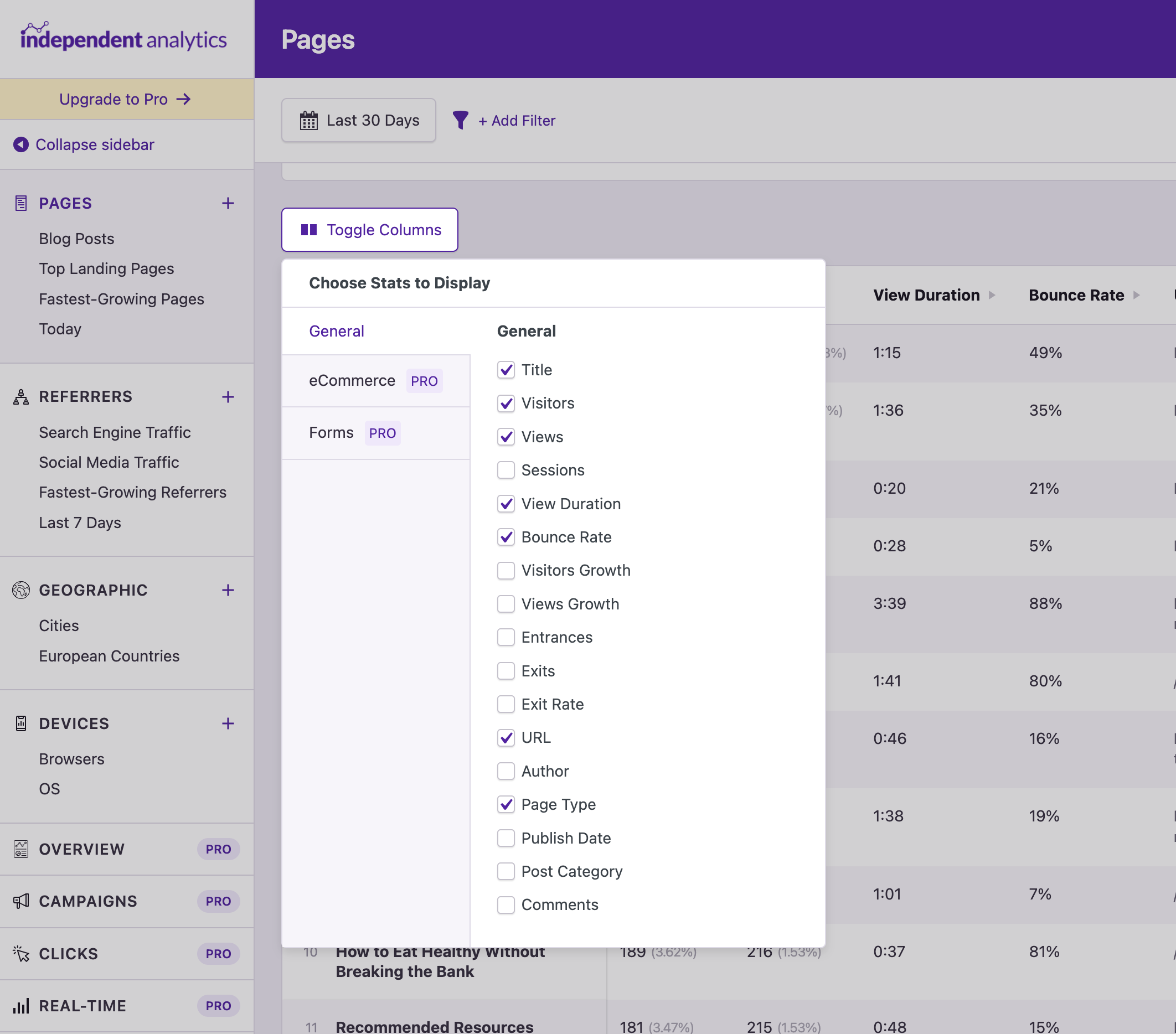Click the calendar icon on the date selector

click(x=309, y=120)
